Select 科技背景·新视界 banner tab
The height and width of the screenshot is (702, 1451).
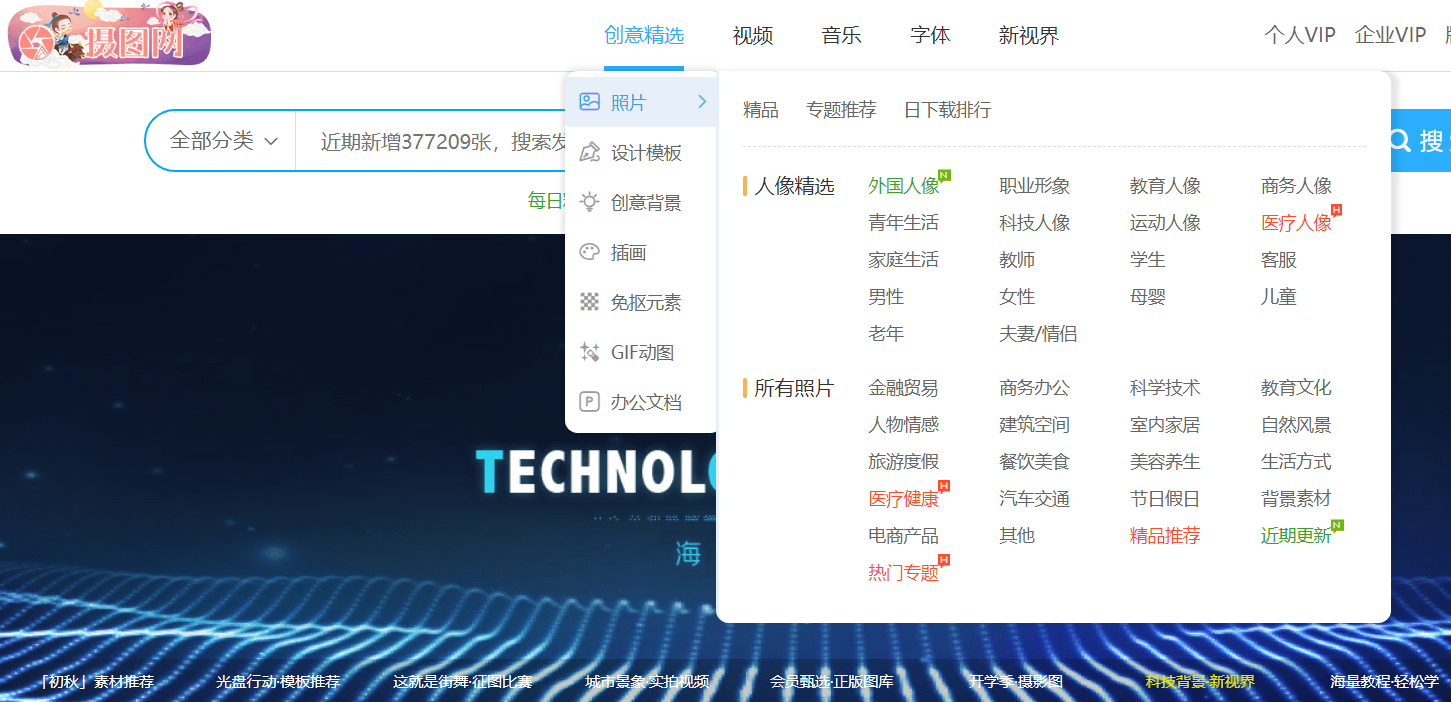pos(1200,682)
